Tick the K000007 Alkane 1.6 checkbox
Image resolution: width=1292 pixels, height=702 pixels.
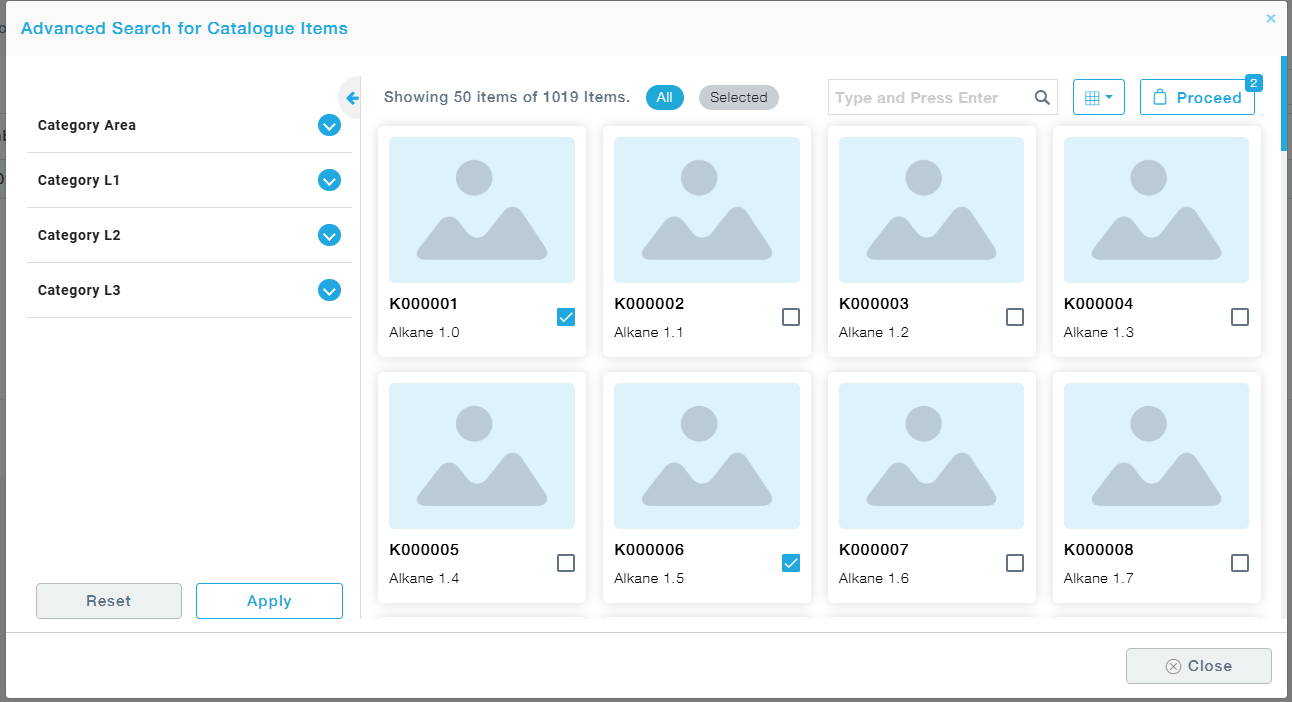(1015, 563)
